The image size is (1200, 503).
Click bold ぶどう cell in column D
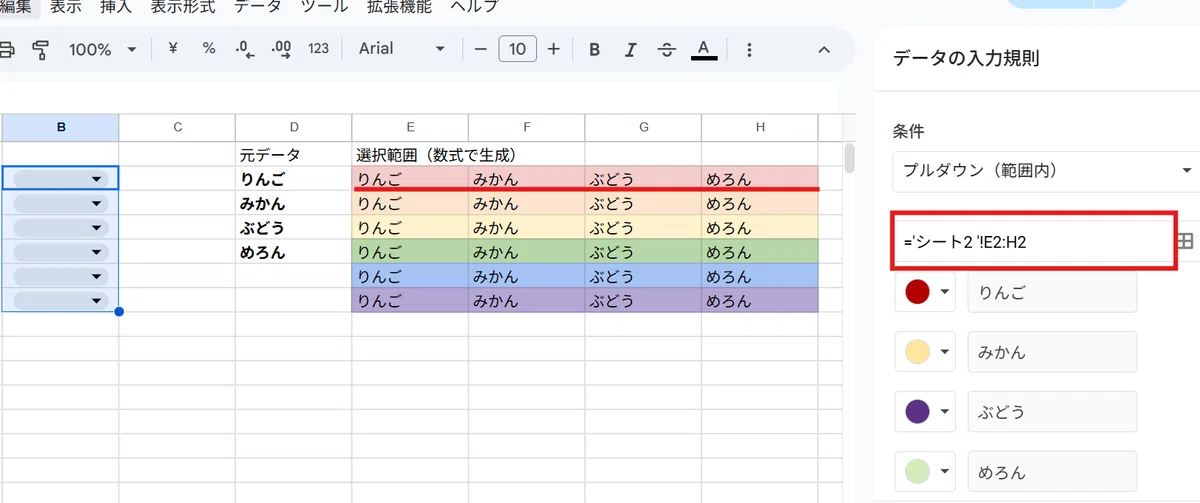pos(293,227)
